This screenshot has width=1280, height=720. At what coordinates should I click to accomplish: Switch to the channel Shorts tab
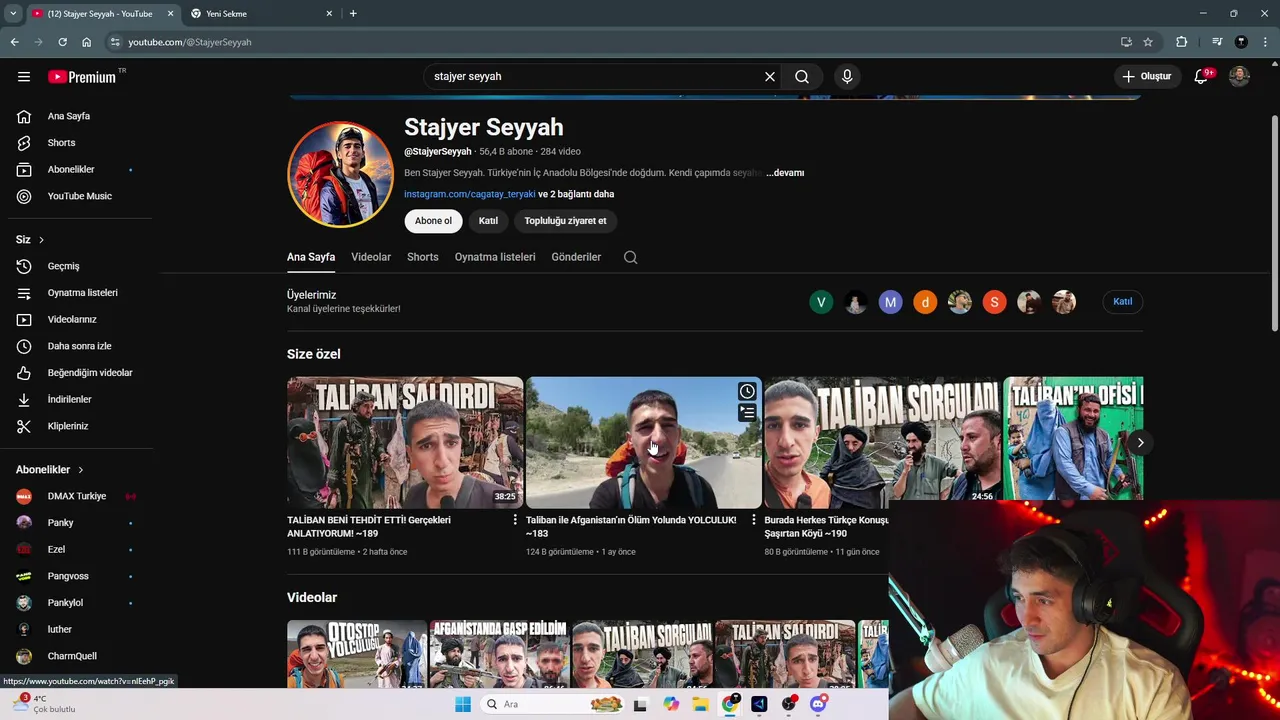click(x=422, y=257)
